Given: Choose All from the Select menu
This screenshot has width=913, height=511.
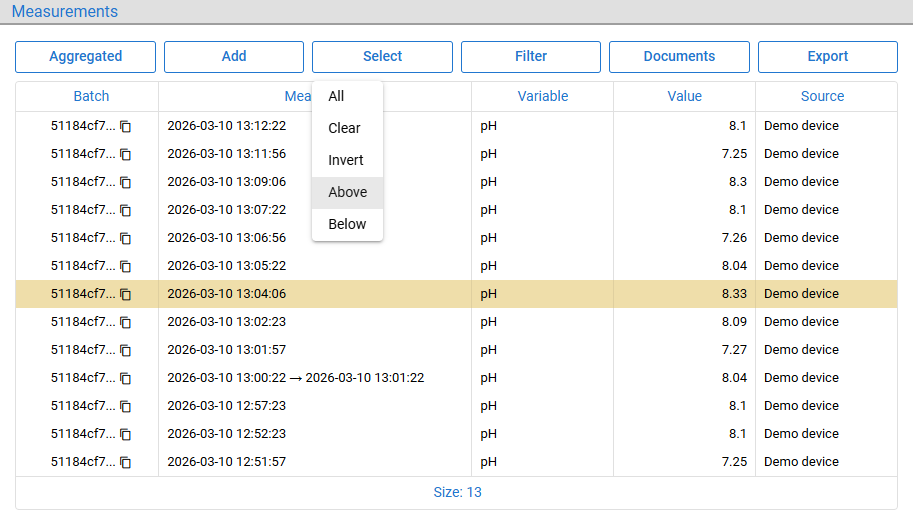Looking at the screenshot, I should [x=348, y=96].
